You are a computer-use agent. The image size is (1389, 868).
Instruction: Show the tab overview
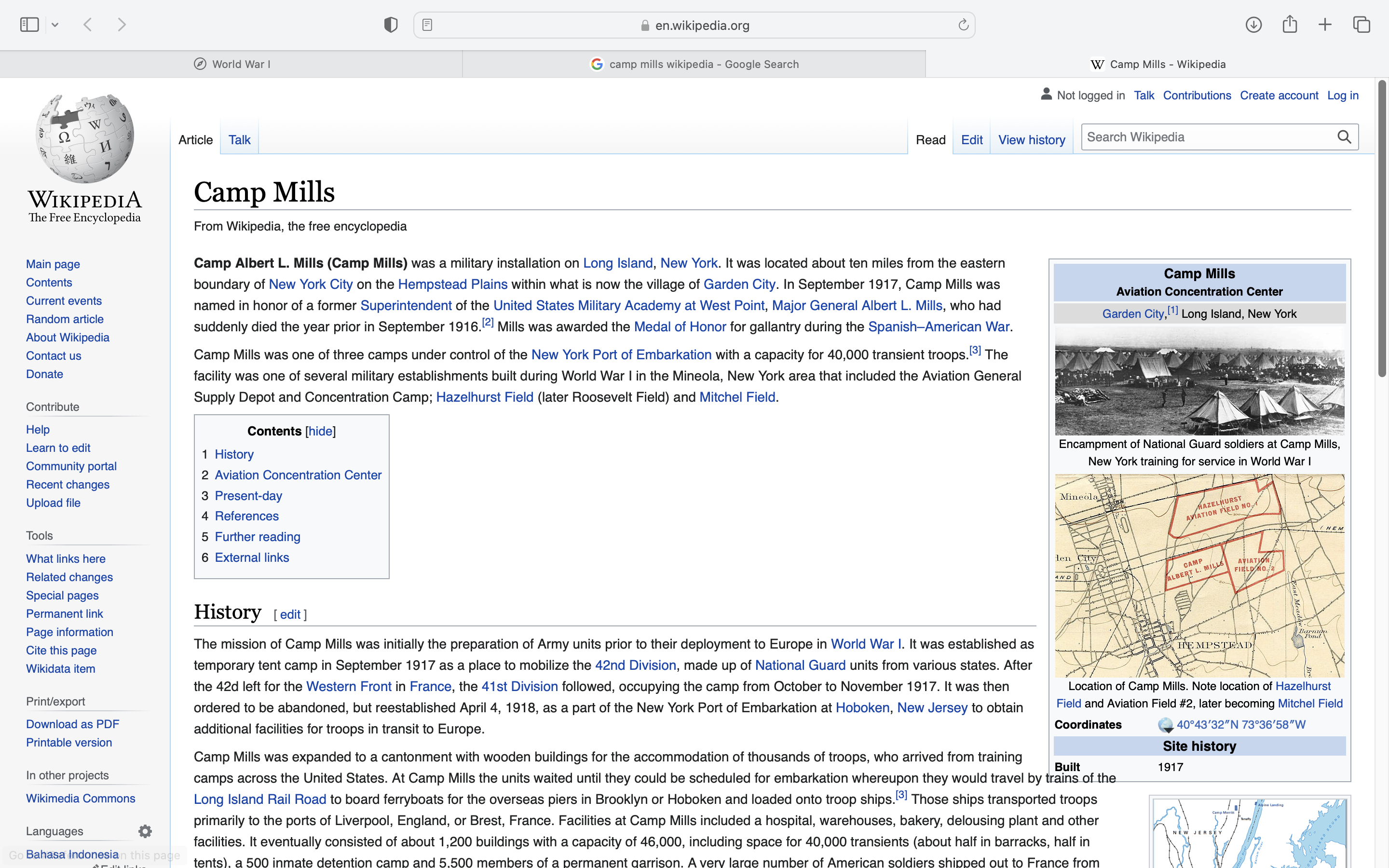(x=1362, y=25)
